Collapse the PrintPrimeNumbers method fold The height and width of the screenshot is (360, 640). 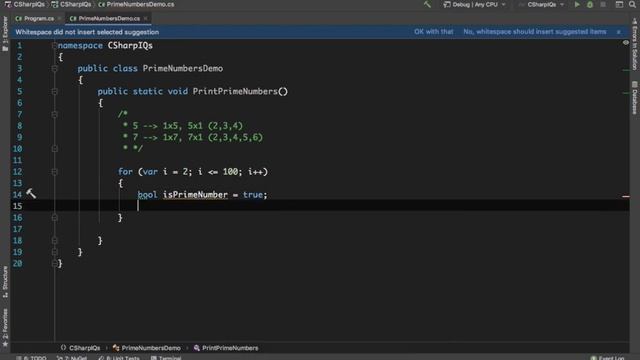coord(54,91)
